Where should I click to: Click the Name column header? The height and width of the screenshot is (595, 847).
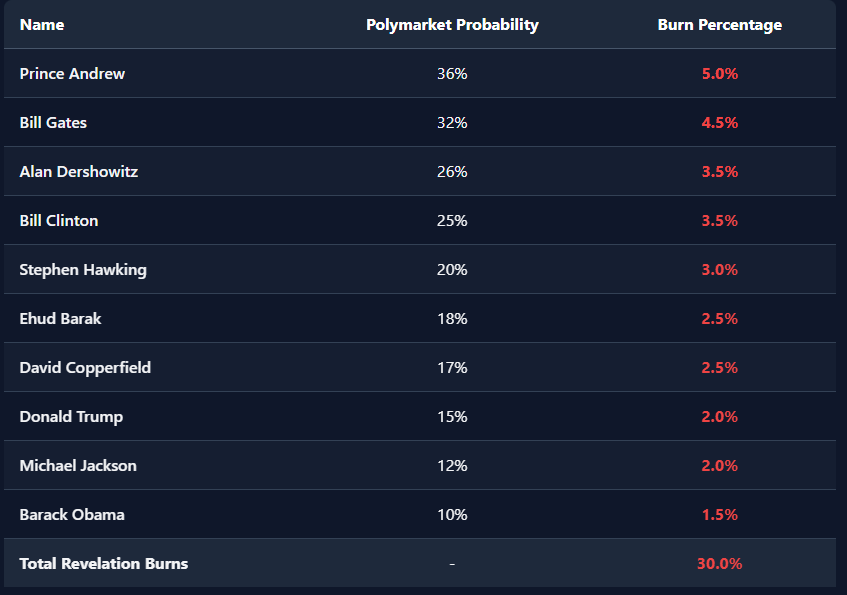pos(42,25)
